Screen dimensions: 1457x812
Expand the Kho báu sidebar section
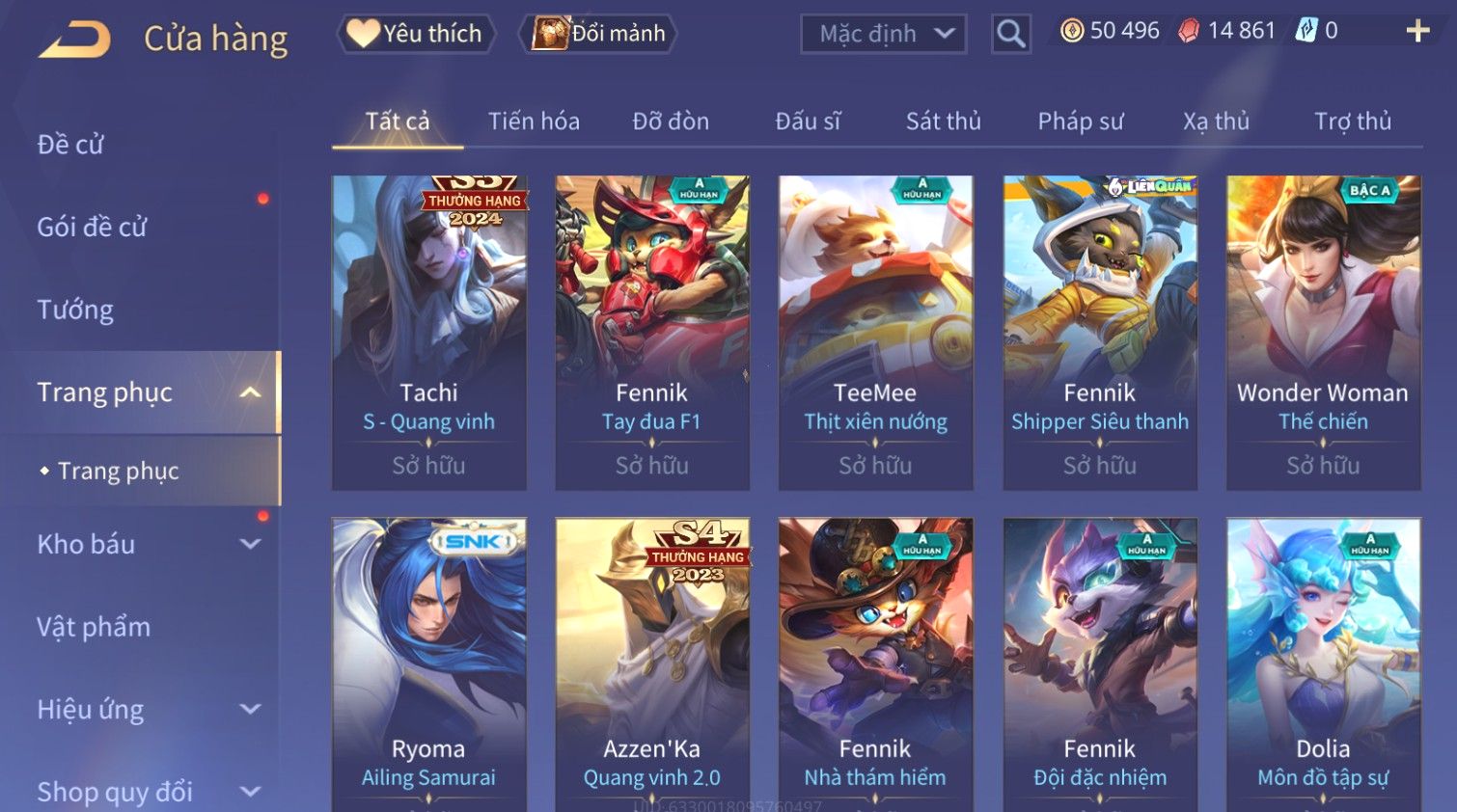[x=251, y=544]
